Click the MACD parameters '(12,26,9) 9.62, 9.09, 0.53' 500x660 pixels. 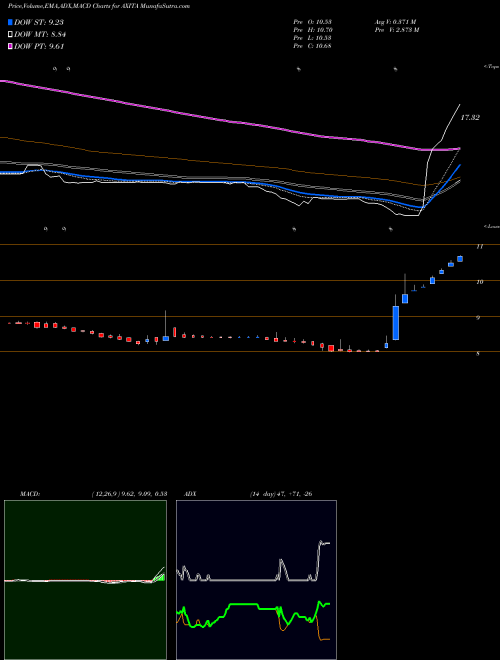coord(130,494)
